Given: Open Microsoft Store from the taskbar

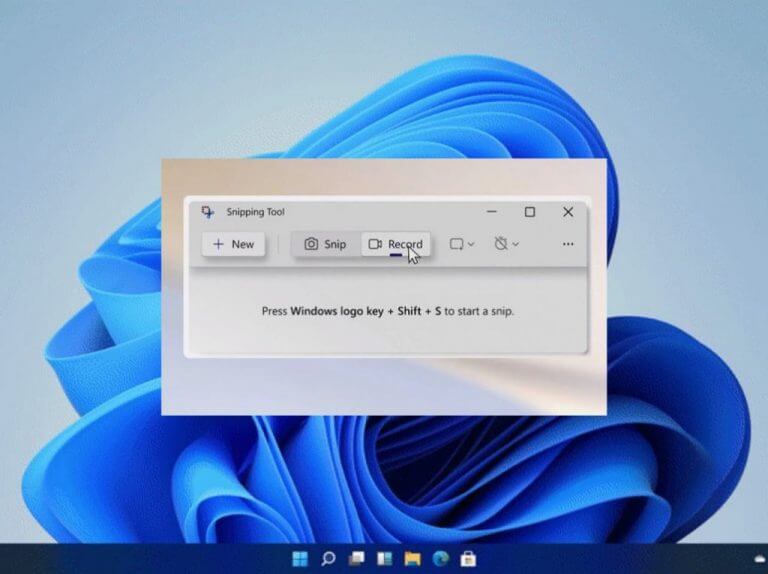Looking at the screenshot, I should (467, 558).
